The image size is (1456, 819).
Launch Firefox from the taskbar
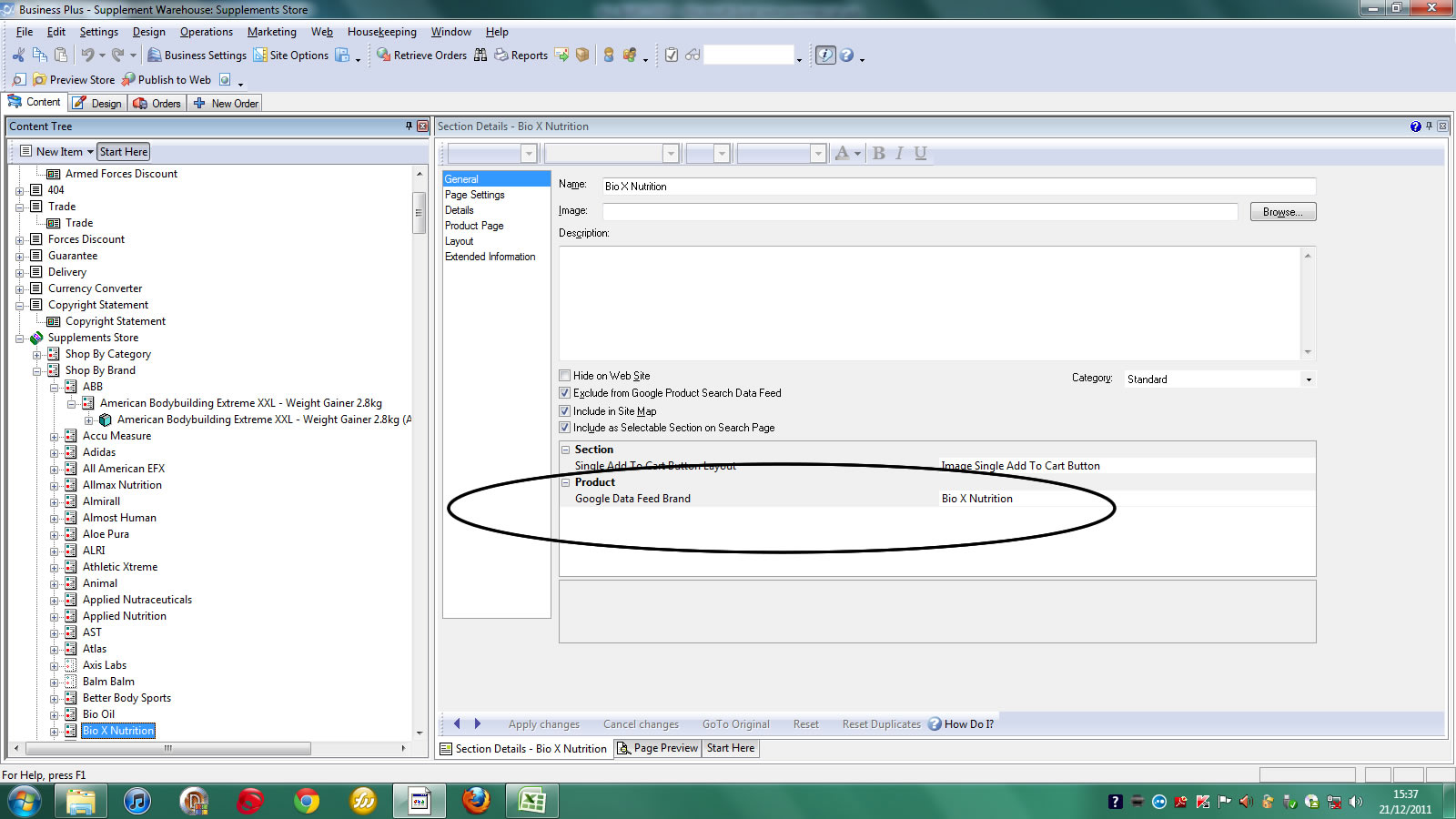coord(476,801)
